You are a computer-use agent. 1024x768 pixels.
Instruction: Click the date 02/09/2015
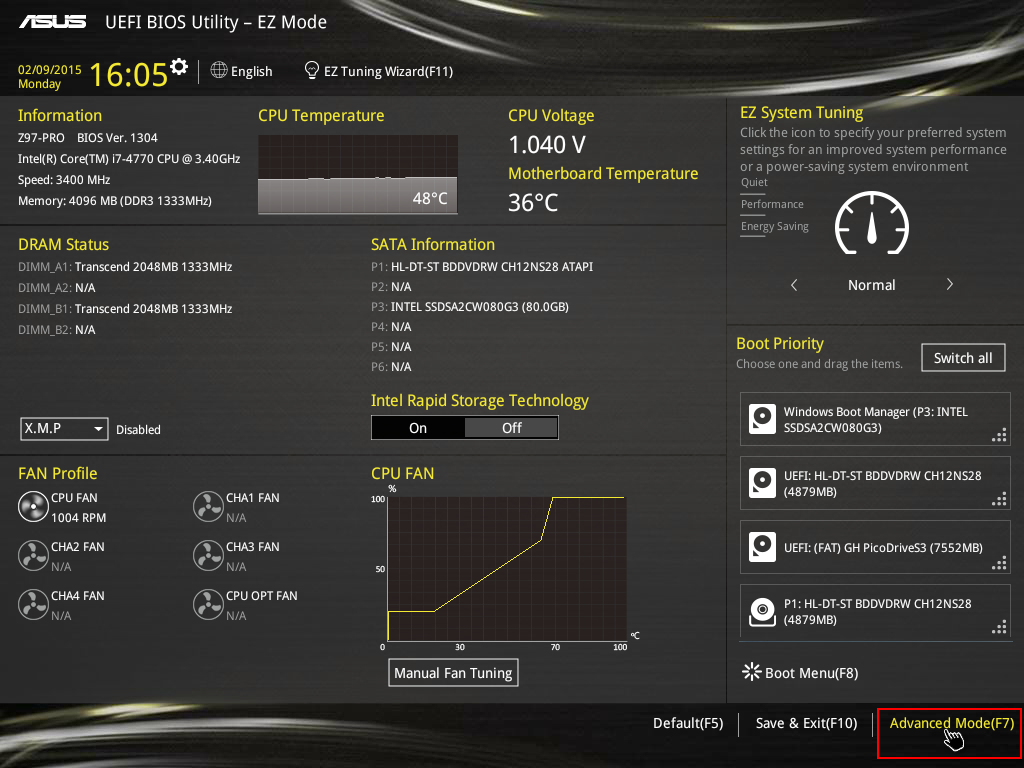click(x=50, y=69)
